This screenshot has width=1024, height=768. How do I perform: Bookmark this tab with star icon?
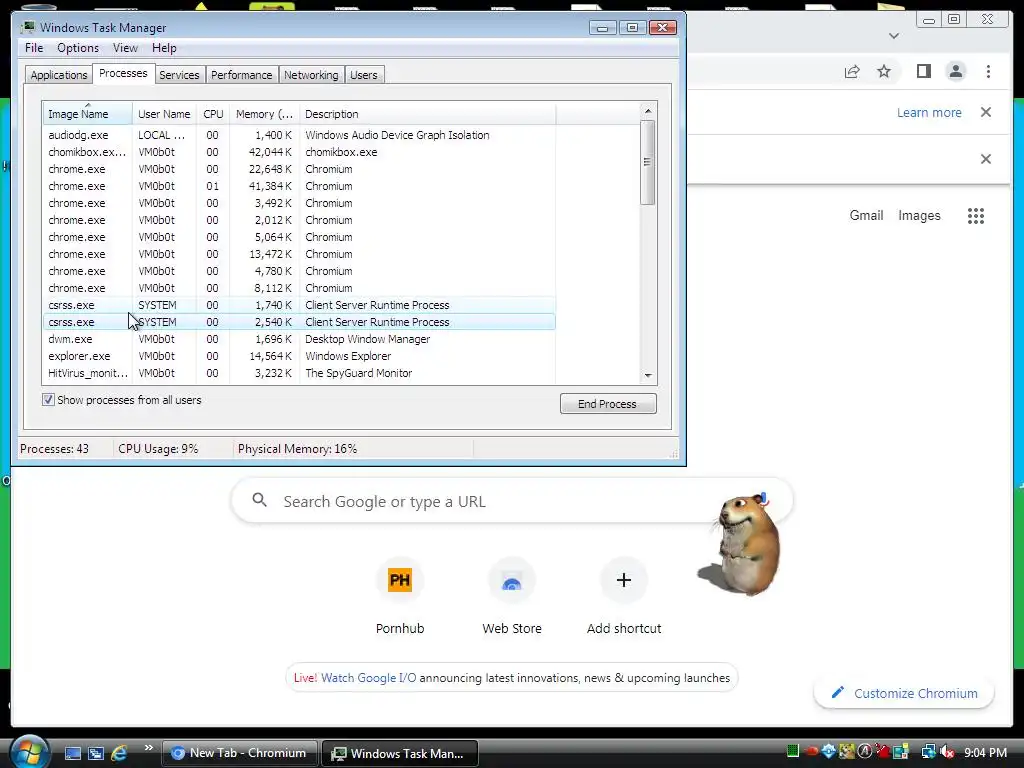pos(884,71)
